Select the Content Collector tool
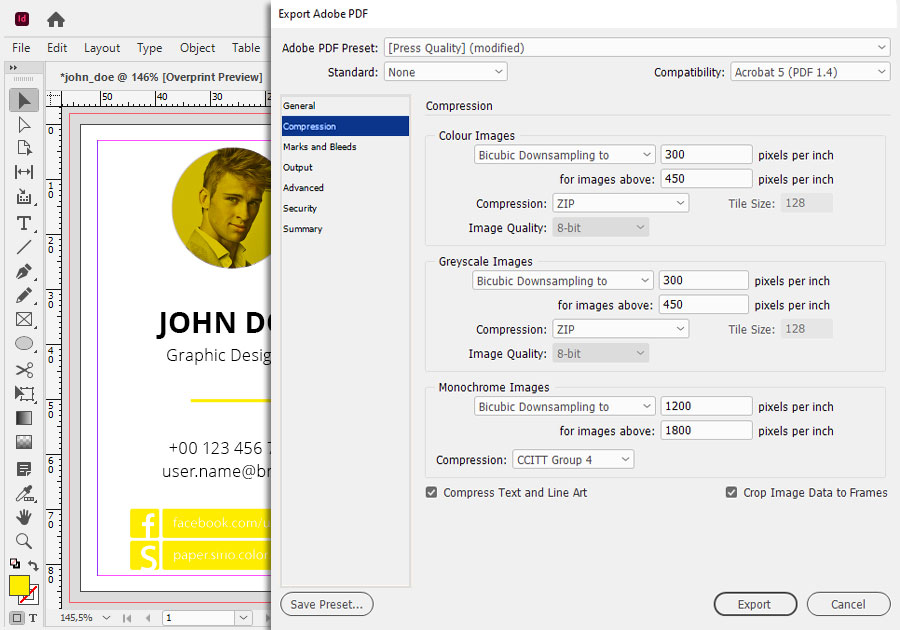The width and height of the screenshot is (900, 630). pyautogui.click(x=24, y=197)
